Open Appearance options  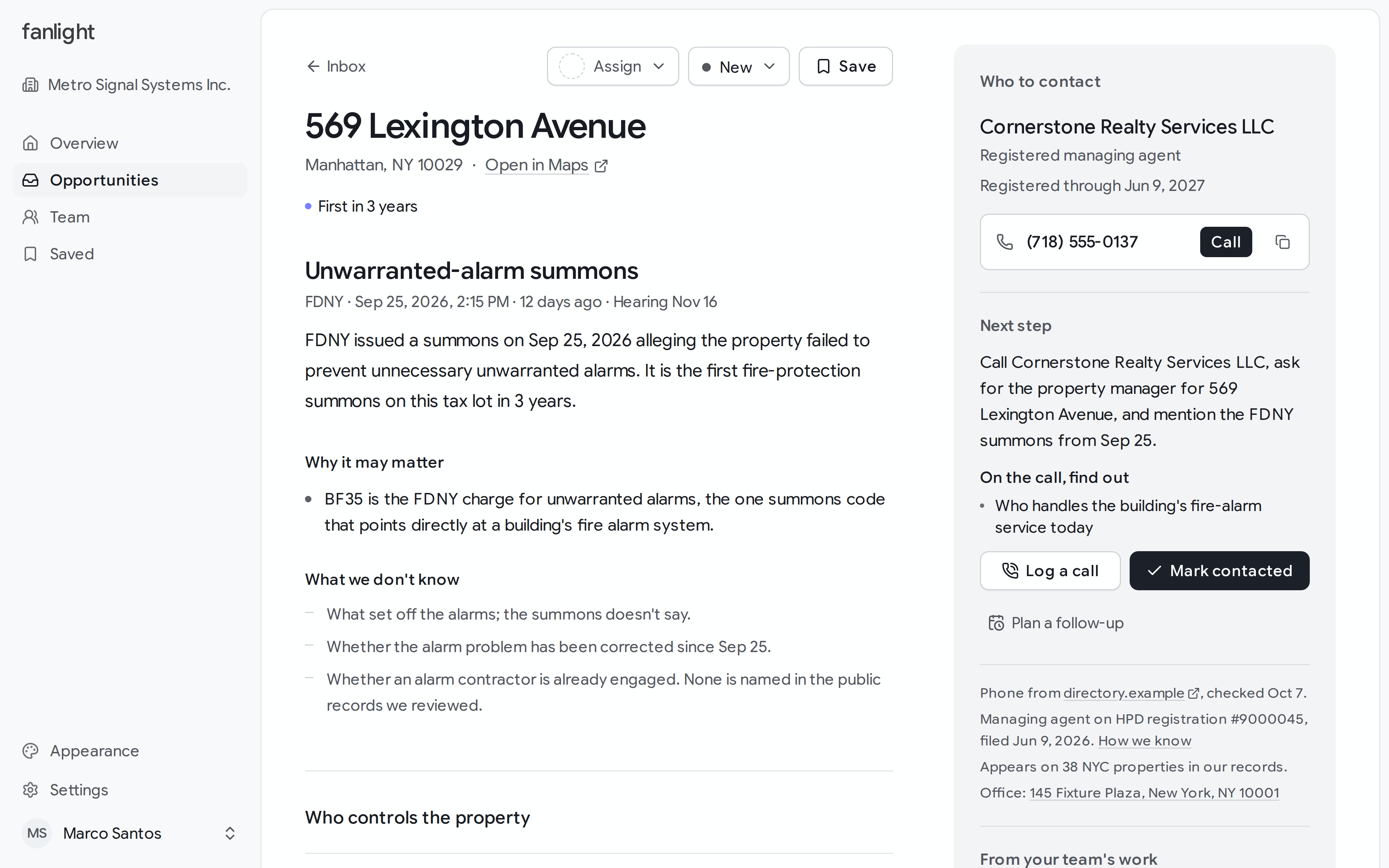130,751
